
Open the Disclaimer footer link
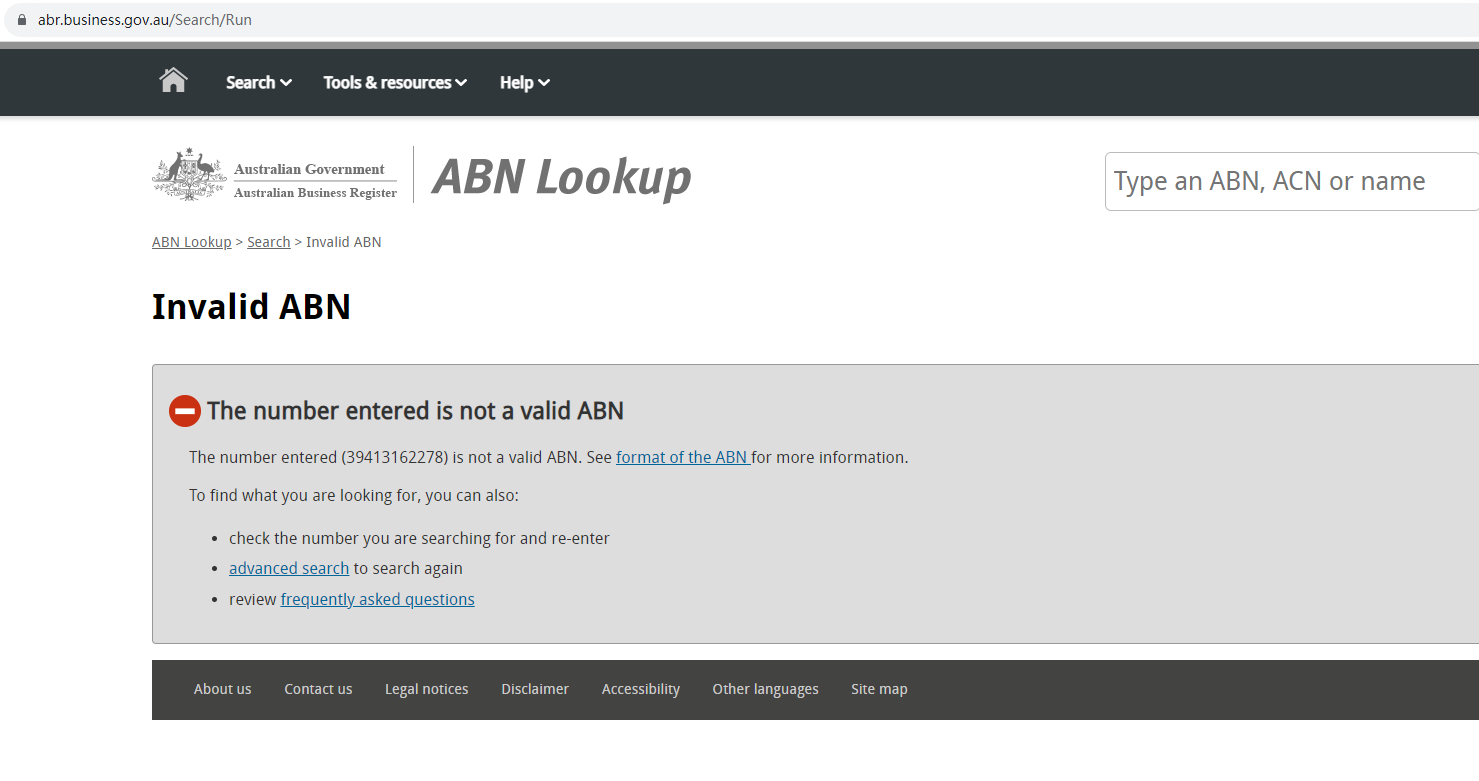pos(535,689)
